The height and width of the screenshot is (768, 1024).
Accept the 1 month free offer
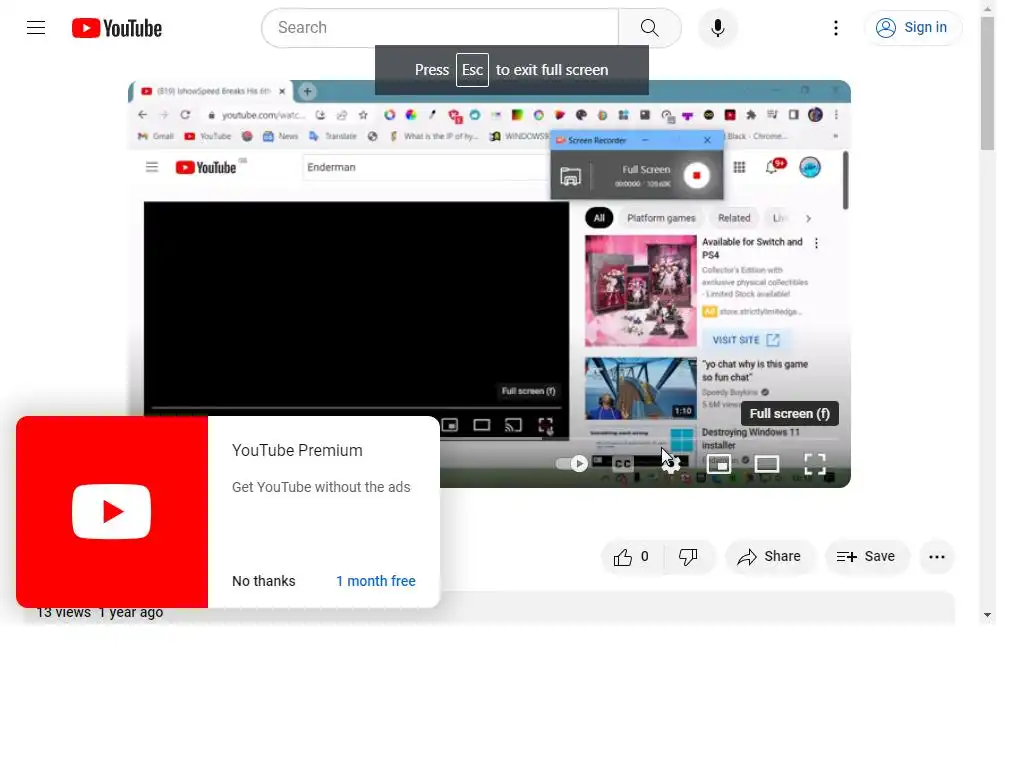point(376,581)
